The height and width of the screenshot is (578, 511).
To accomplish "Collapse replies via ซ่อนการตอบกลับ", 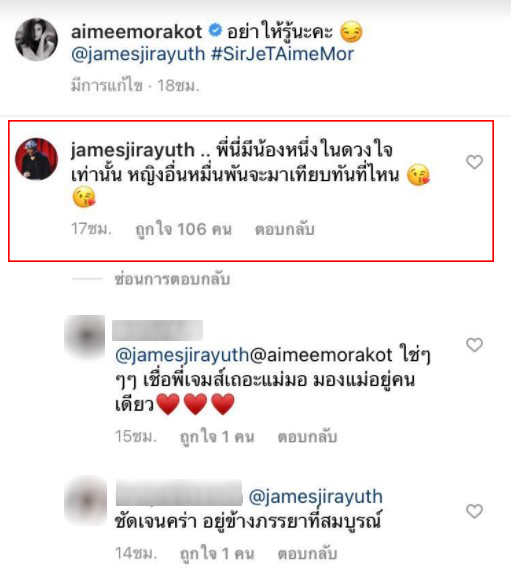I will coord(172,279).
